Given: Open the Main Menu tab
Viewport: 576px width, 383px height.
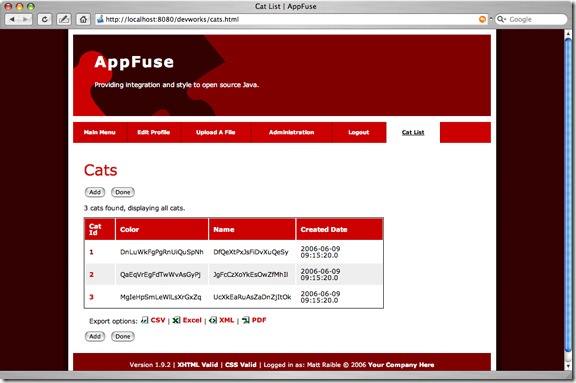Looking at the screenshot, I should click(100, 132).
